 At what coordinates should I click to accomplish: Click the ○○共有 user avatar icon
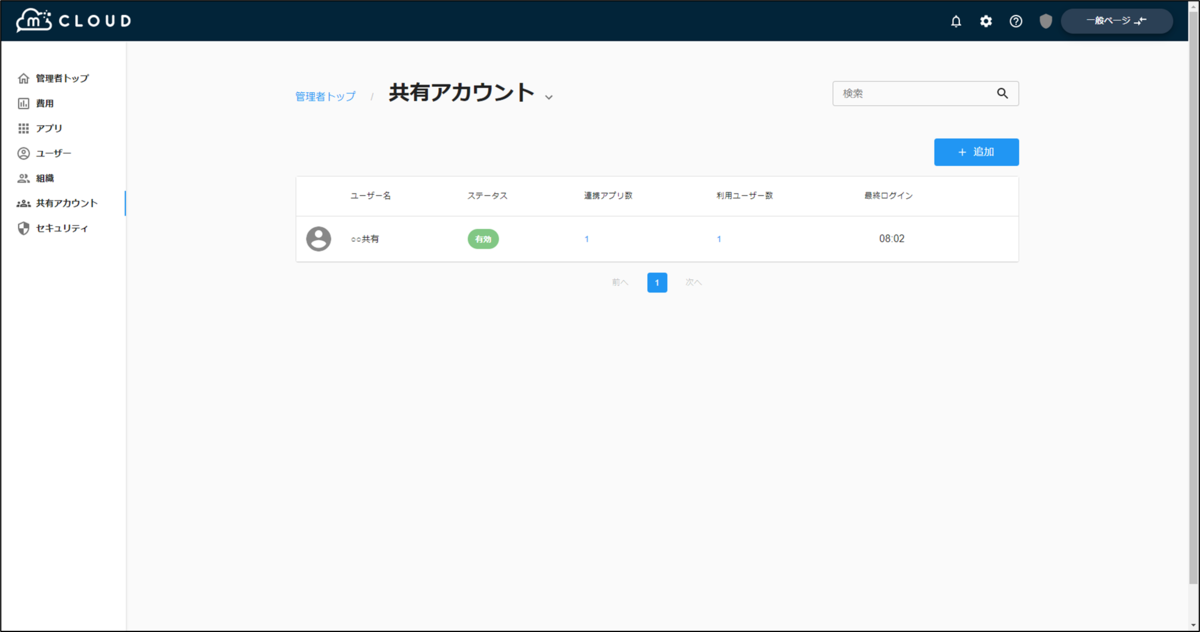(x=319, y=238)
